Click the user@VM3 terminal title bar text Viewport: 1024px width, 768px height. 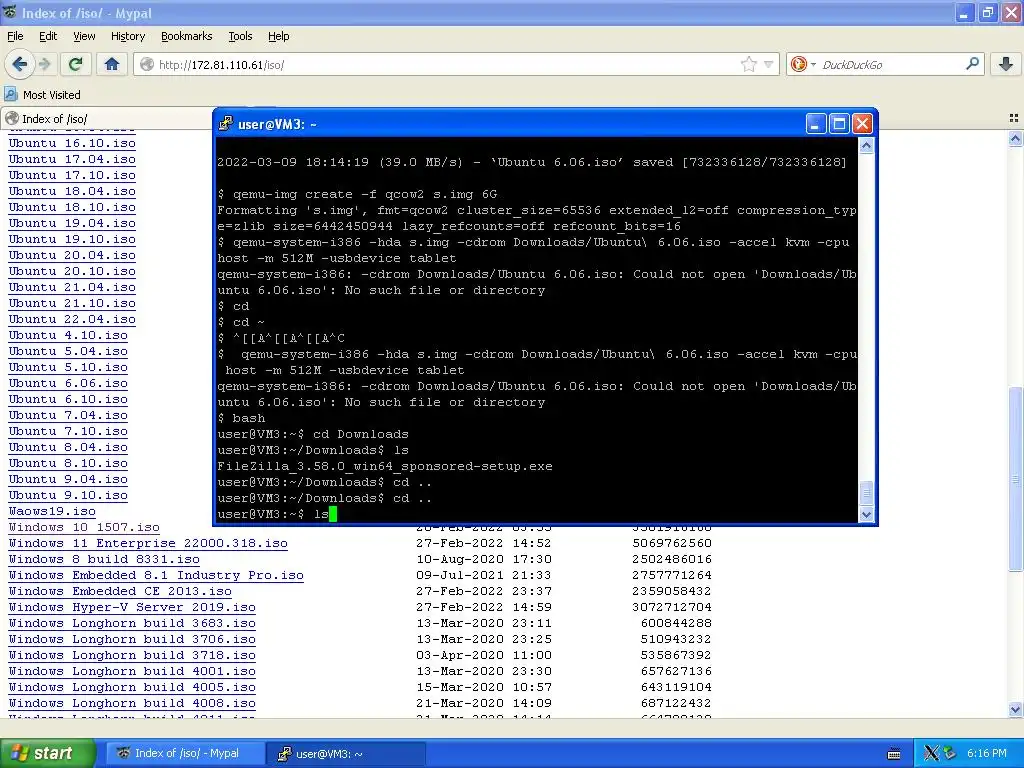pyautogui.click(x=277, y=124)
